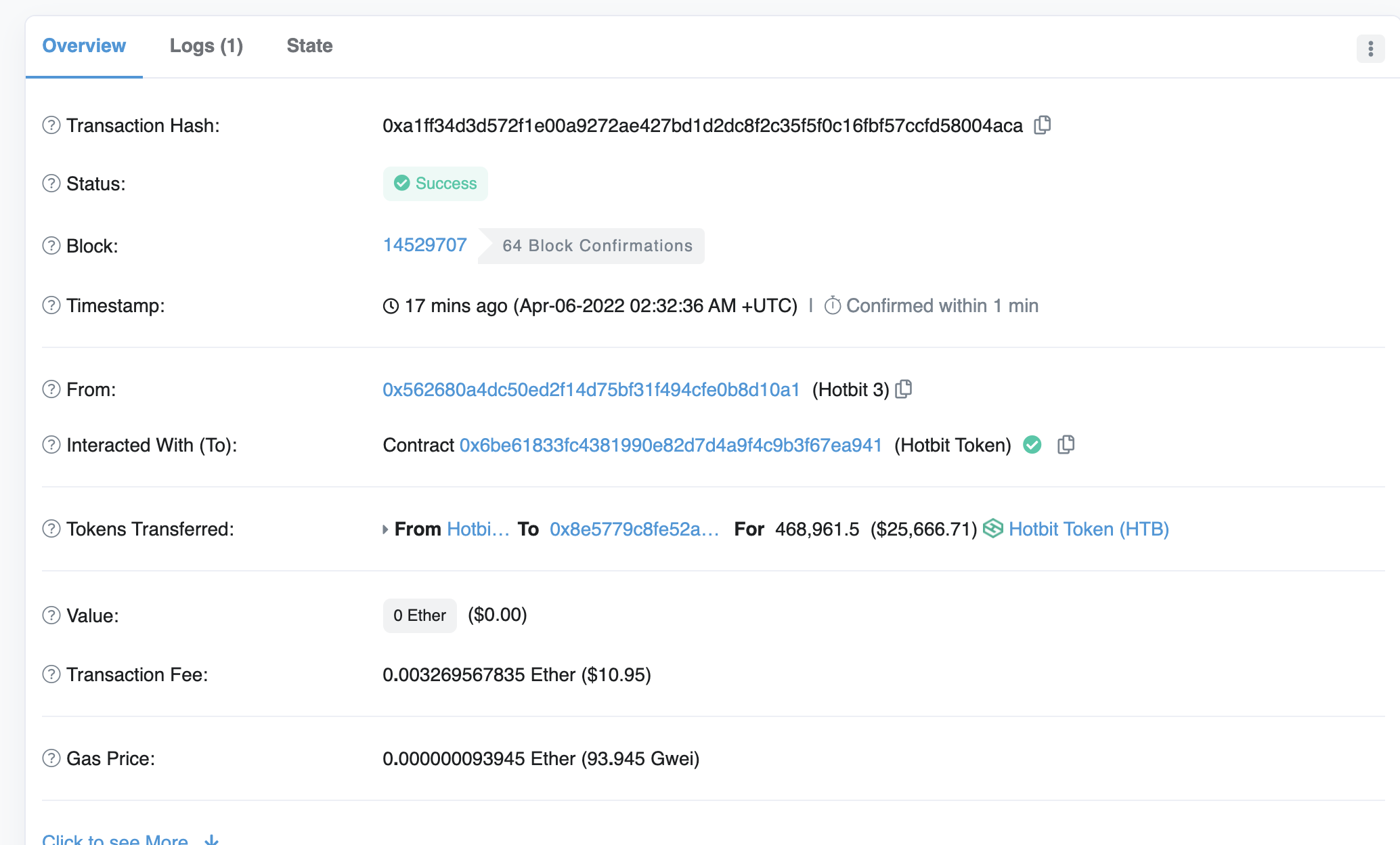Click the Hotbit Token logo icon
Image resolution: width=1400 pixels, height=845 pixels.
[x=994, y=529]
